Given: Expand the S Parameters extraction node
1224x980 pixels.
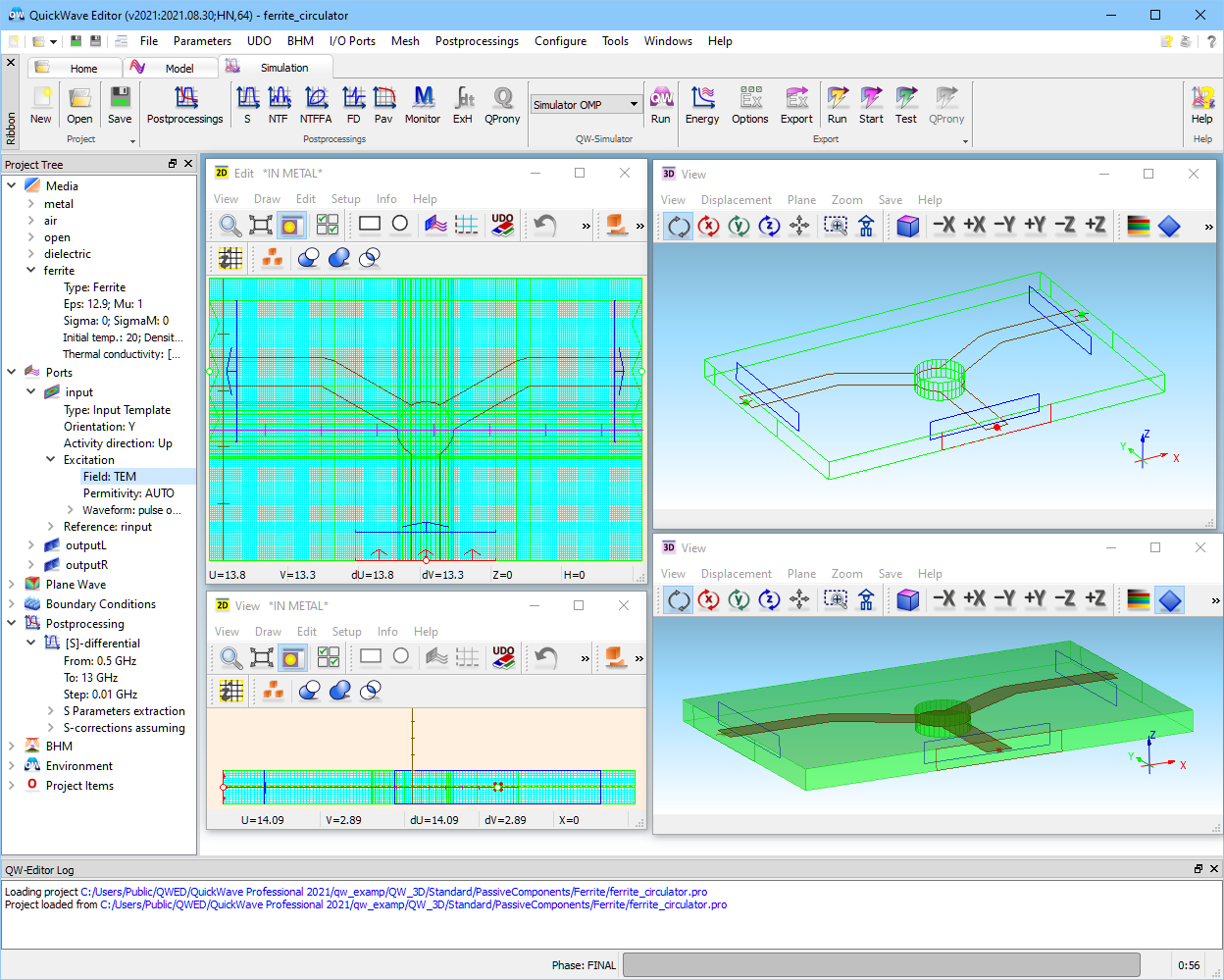Looking at the screenshot, I should click(x=51, y=711).
